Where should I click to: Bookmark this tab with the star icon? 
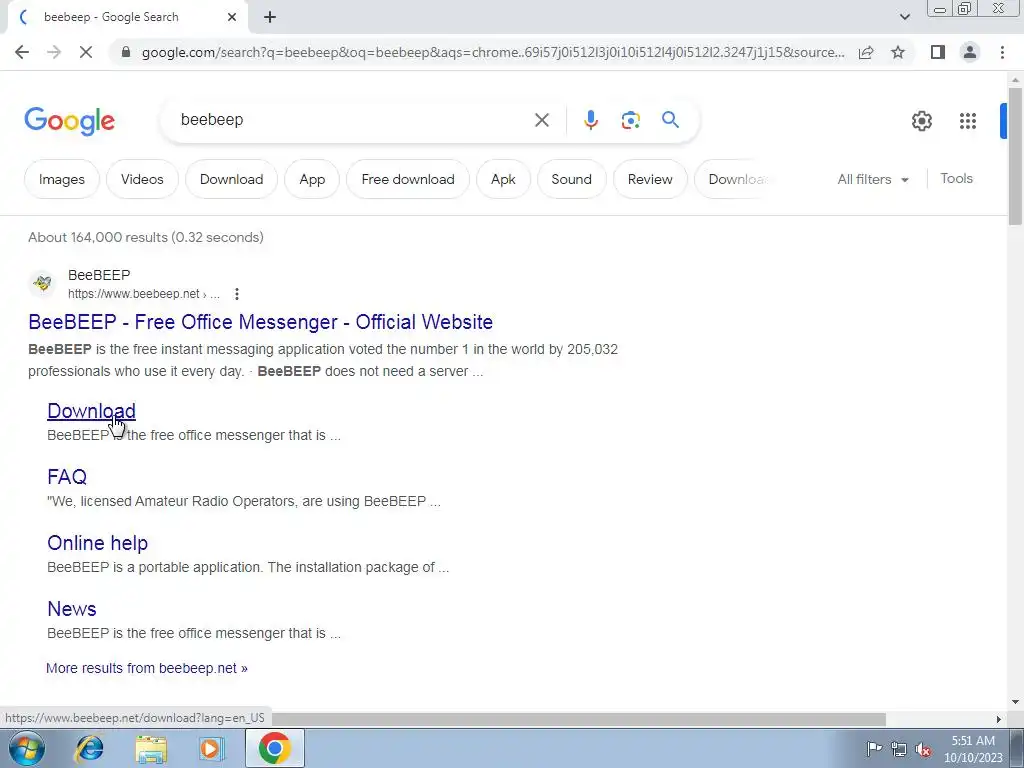(x=898, y=52)
